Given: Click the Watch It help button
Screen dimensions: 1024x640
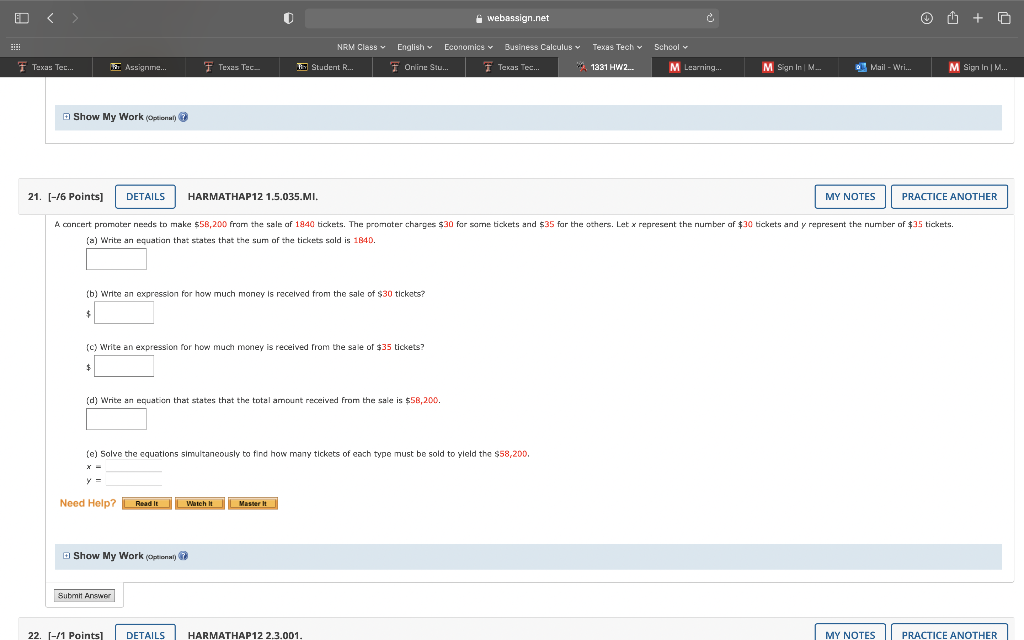Looking at the screenshot, I should click(x=199, y=503).
